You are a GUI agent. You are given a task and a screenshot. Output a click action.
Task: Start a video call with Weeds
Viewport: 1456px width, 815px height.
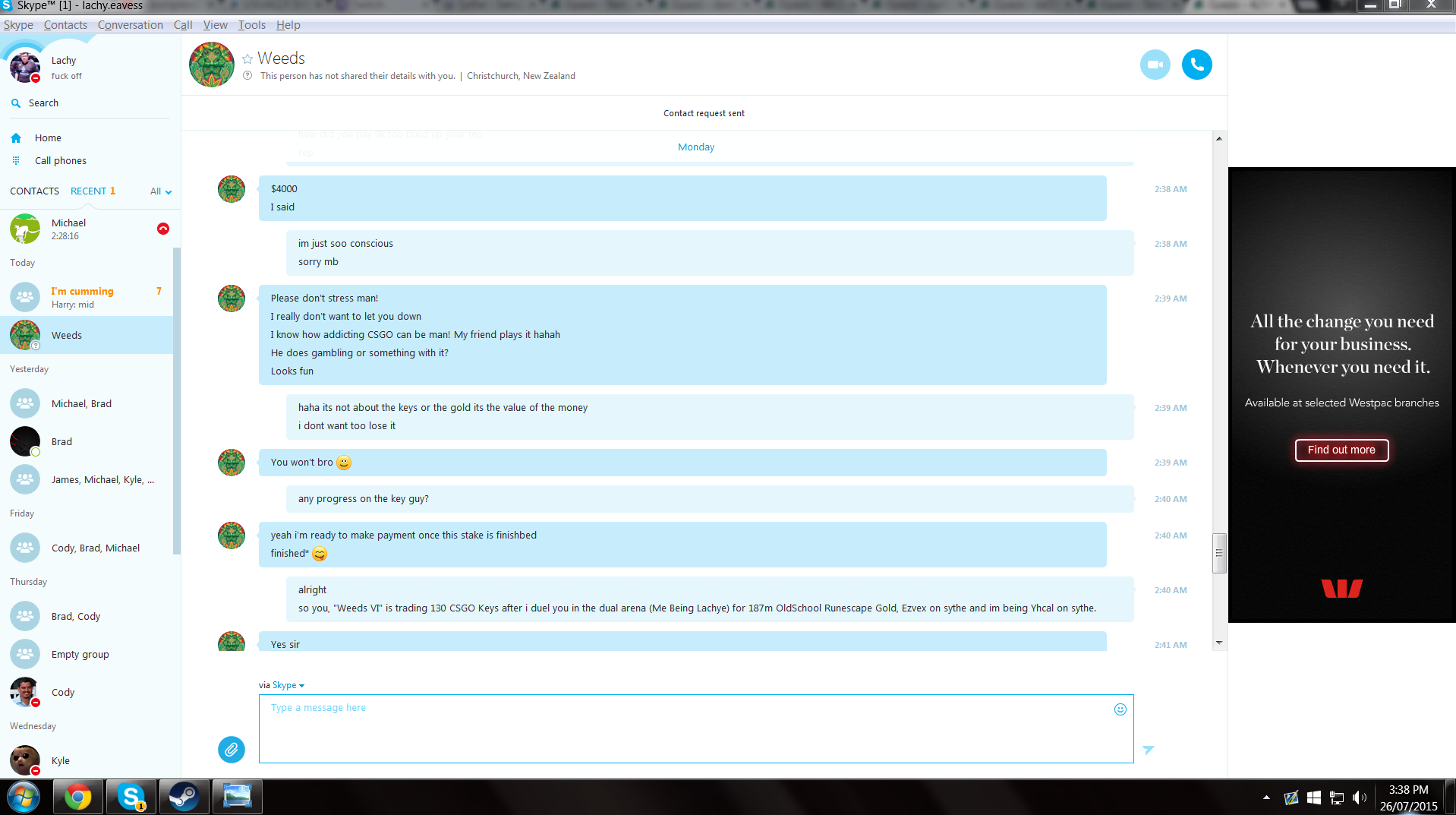tap(1155, 65)
